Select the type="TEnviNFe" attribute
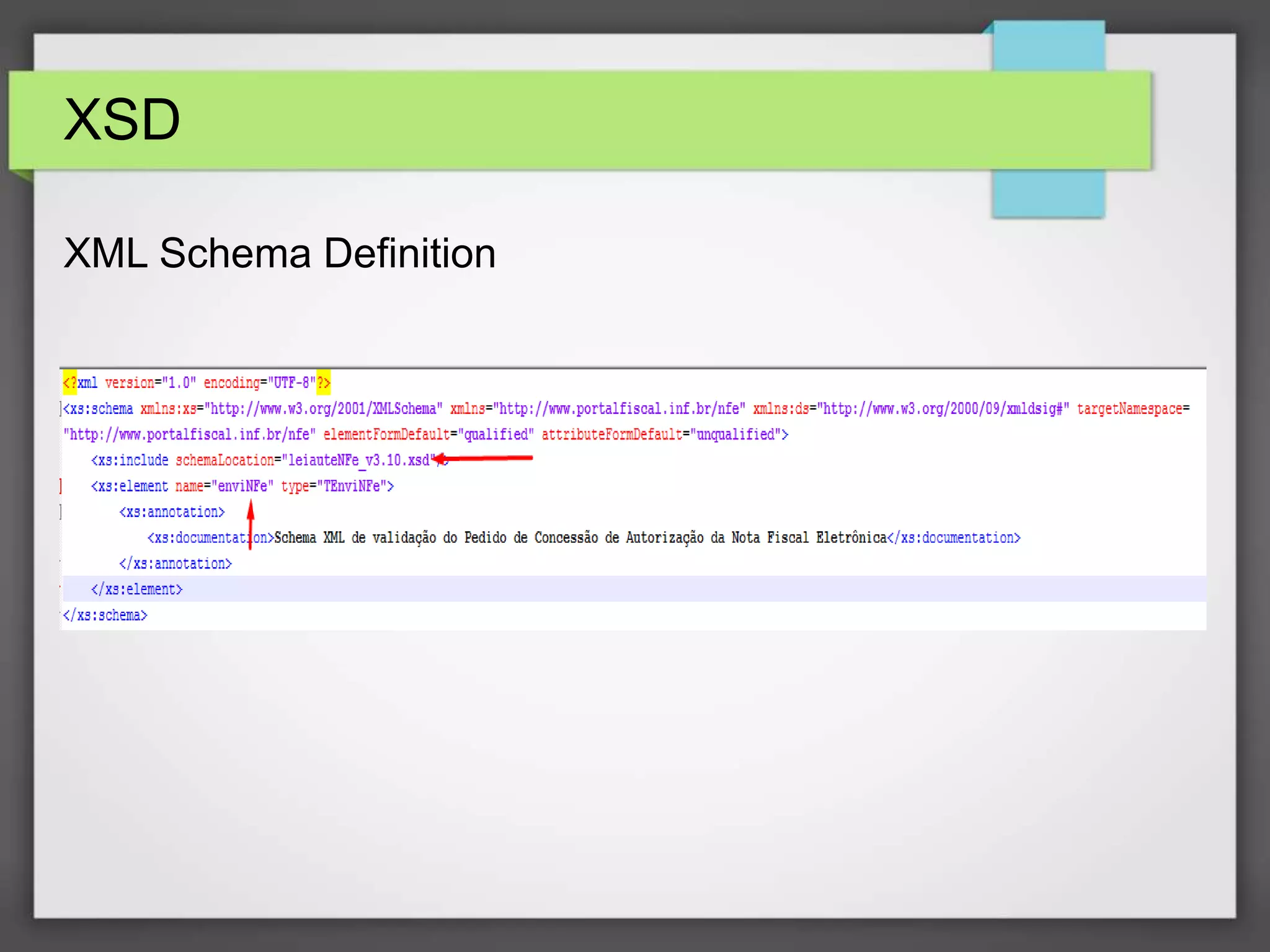Viewport: 1270px width, 952px height. click(334, 486)
